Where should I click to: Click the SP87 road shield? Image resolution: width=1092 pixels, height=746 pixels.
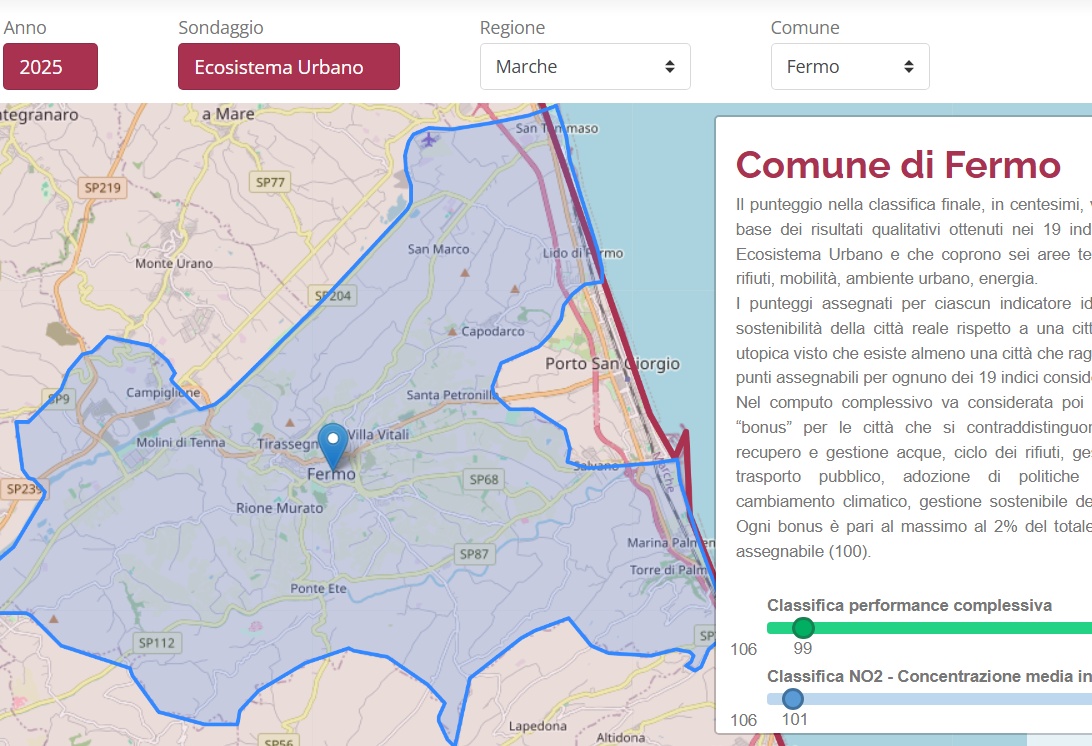point(474,553)
